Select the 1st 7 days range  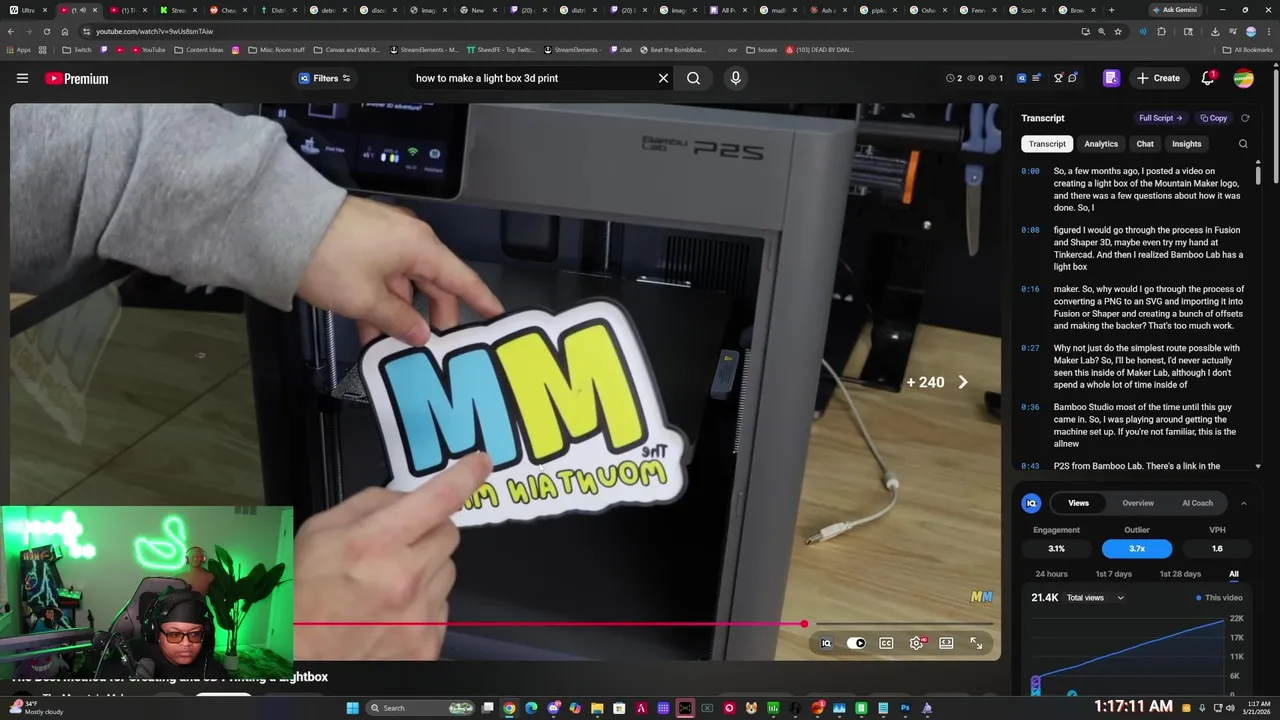point(1113,574)
